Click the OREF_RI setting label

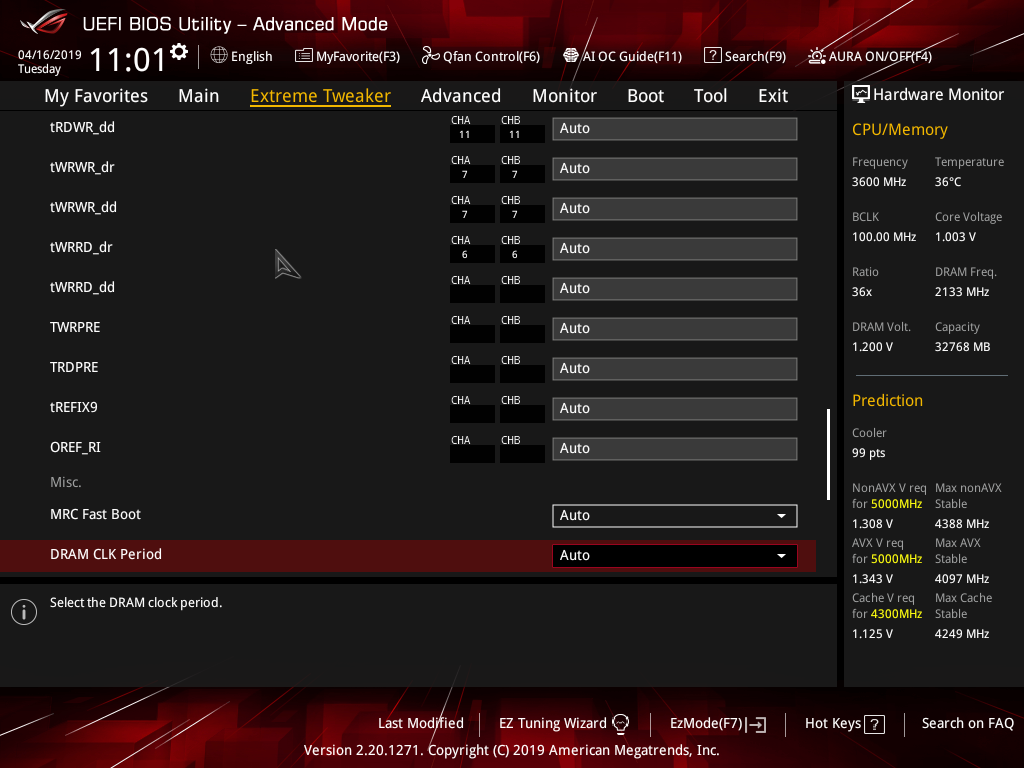pyautogui.click(x=75, y=447)
